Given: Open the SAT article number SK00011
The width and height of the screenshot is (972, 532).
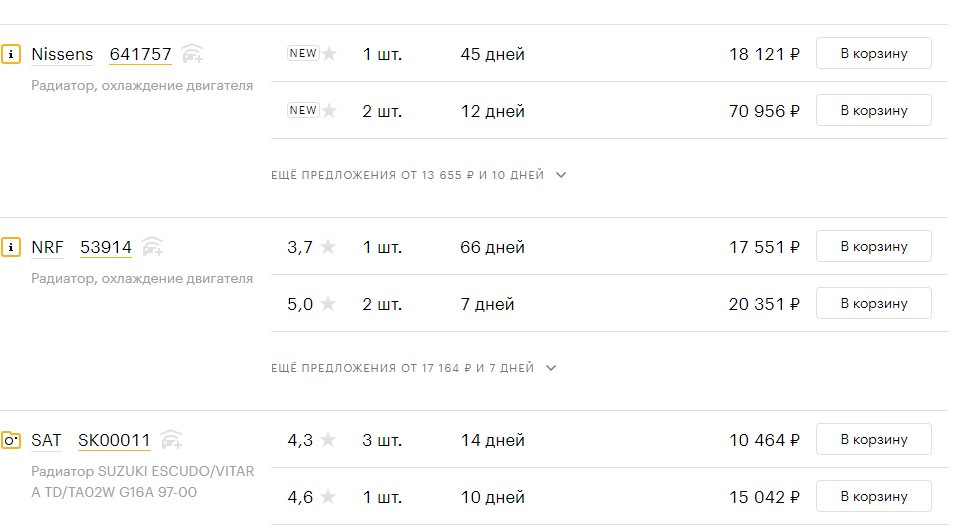Looking at the screenshot, I should point(114,440).
